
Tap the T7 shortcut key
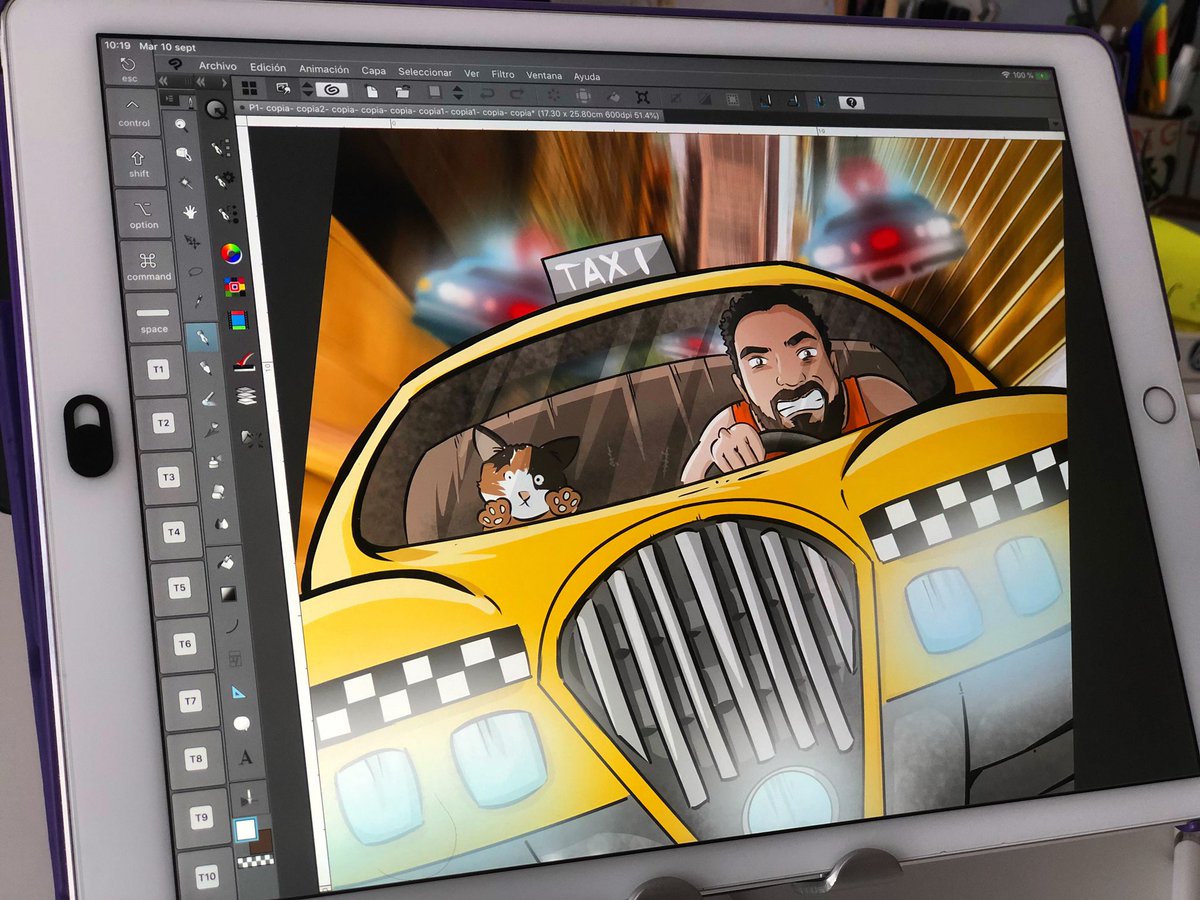point(190,701)
